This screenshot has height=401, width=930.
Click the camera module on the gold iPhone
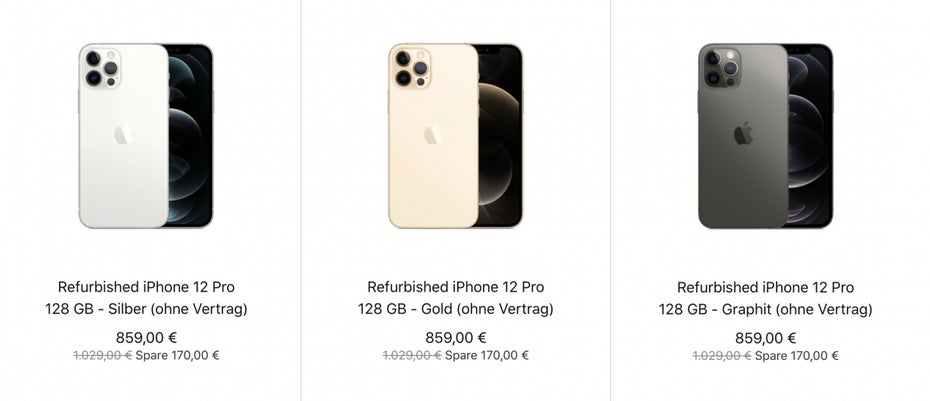(411, 66)
